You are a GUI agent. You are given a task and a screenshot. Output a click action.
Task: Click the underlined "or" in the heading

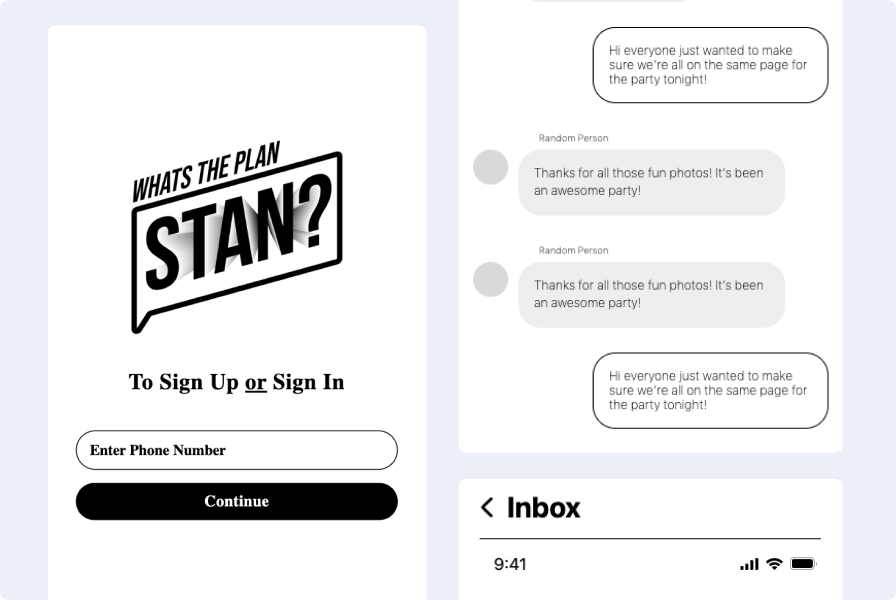pos(256,382)
